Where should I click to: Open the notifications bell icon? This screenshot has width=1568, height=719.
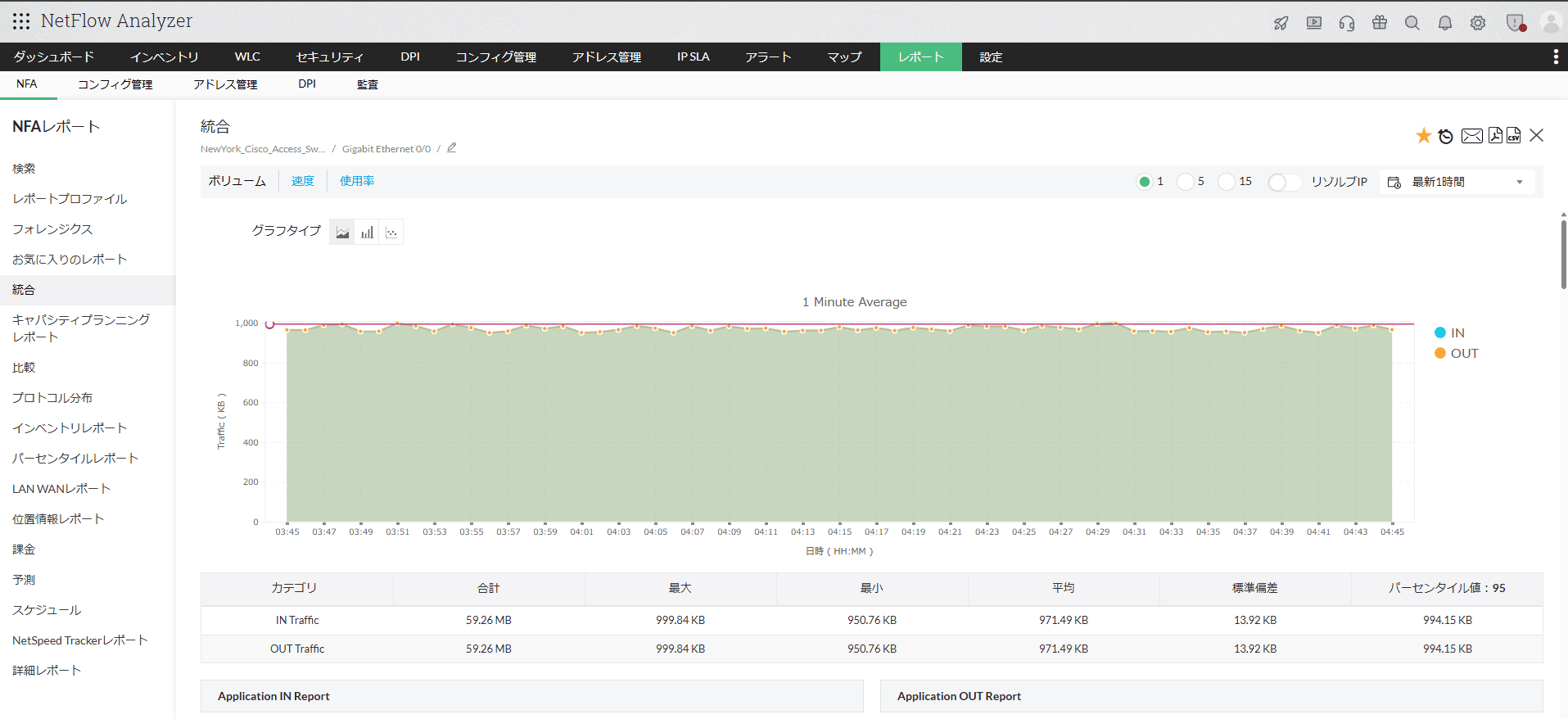(x=1445, y=23)
